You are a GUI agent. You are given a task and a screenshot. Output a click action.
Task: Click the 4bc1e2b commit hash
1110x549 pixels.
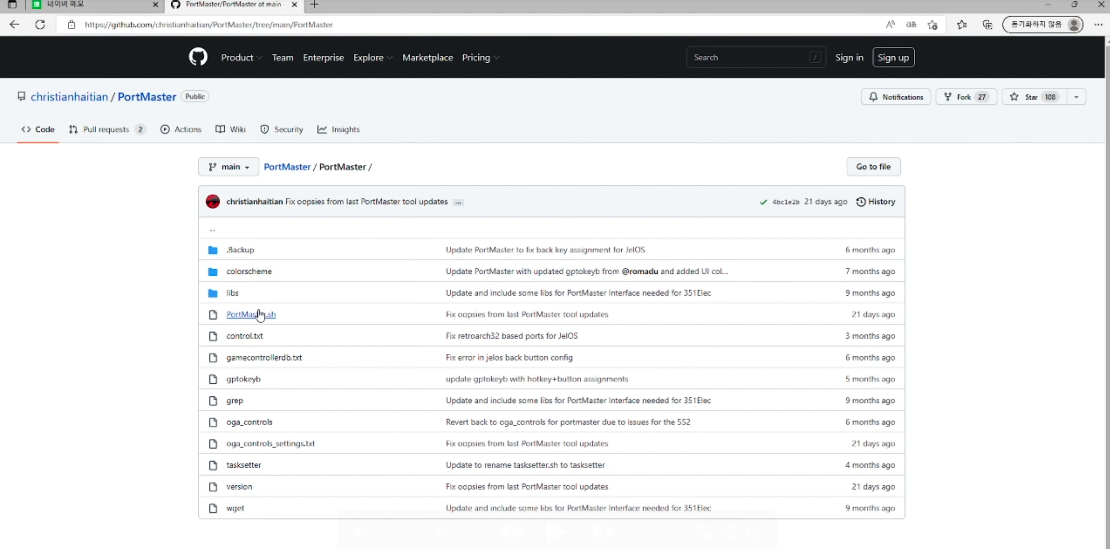(786, 202)
